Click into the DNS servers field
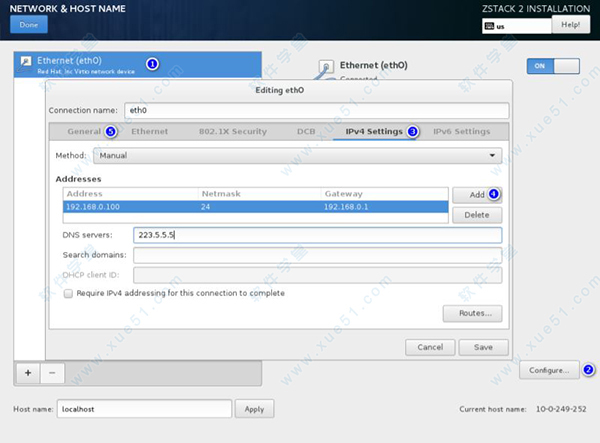Viewport: 600px width, 443px height. click(316, 235)
